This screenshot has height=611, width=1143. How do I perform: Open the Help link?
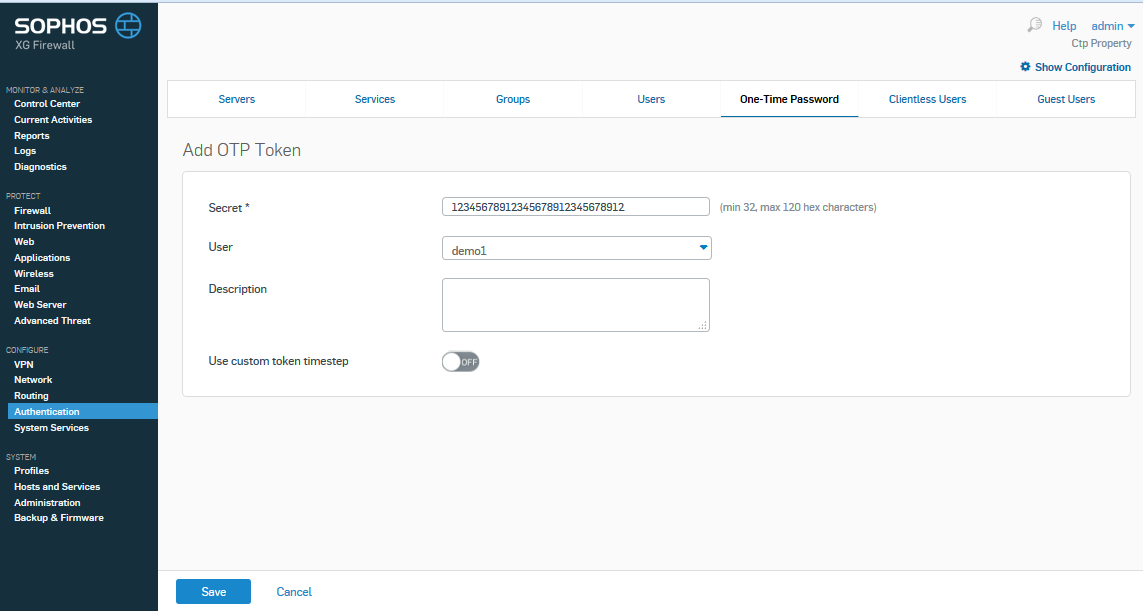pos(1064,26)
